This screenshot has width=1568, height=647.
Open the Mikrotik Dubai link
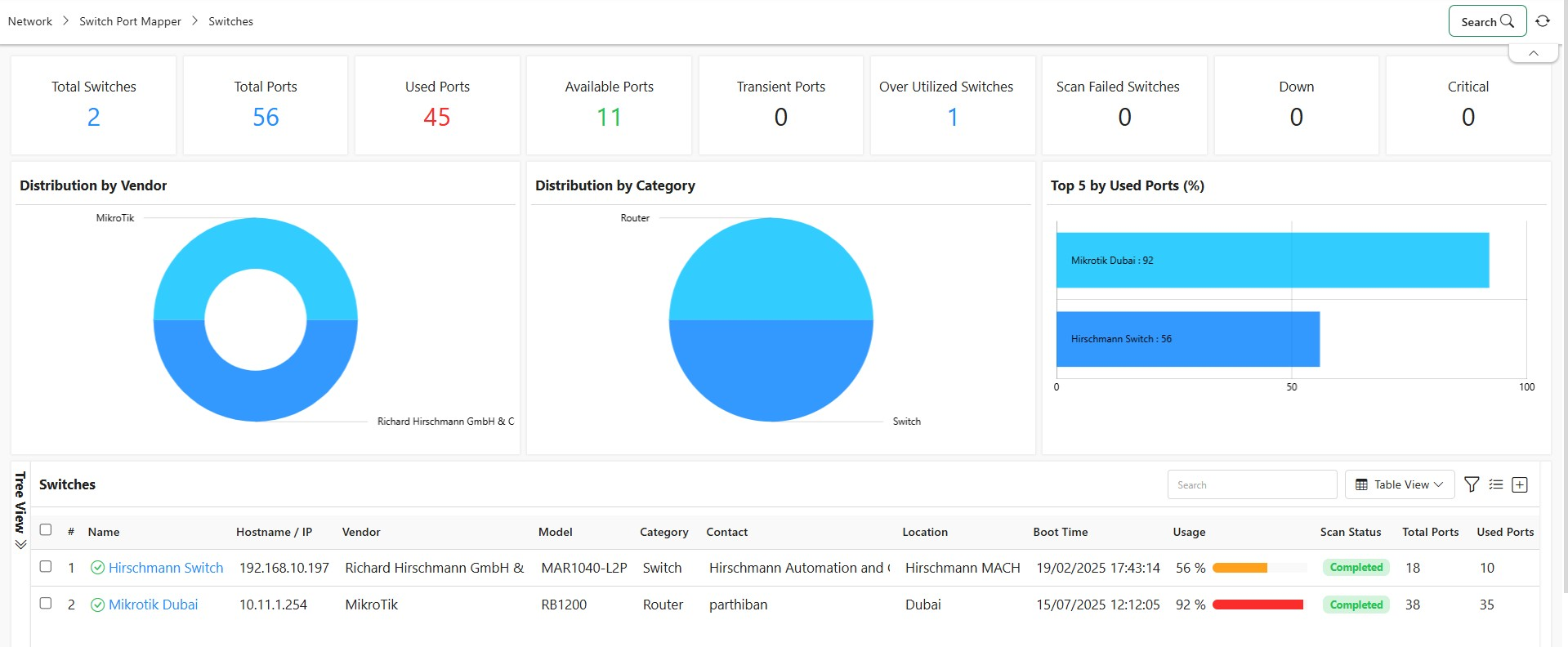coord(154,605)
